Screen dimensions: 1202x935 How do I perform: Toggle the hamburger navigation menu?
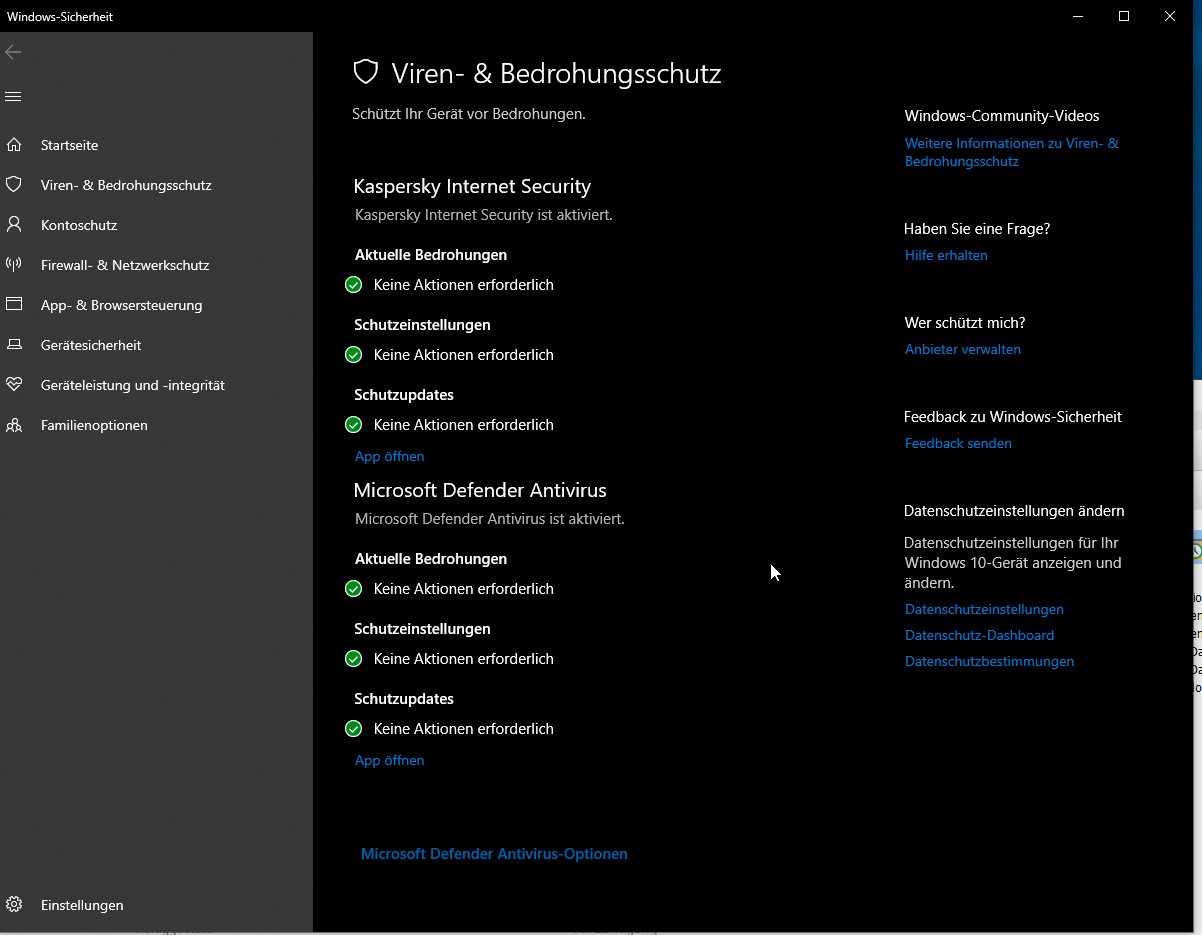[14, 97]
